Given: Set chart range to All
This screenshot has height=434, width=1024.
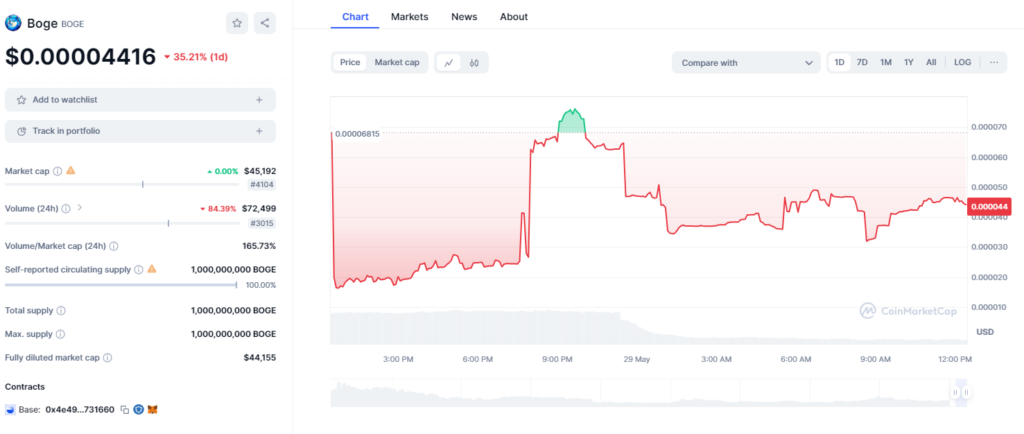Looking at the screenshot, I should tap(931, 63).
